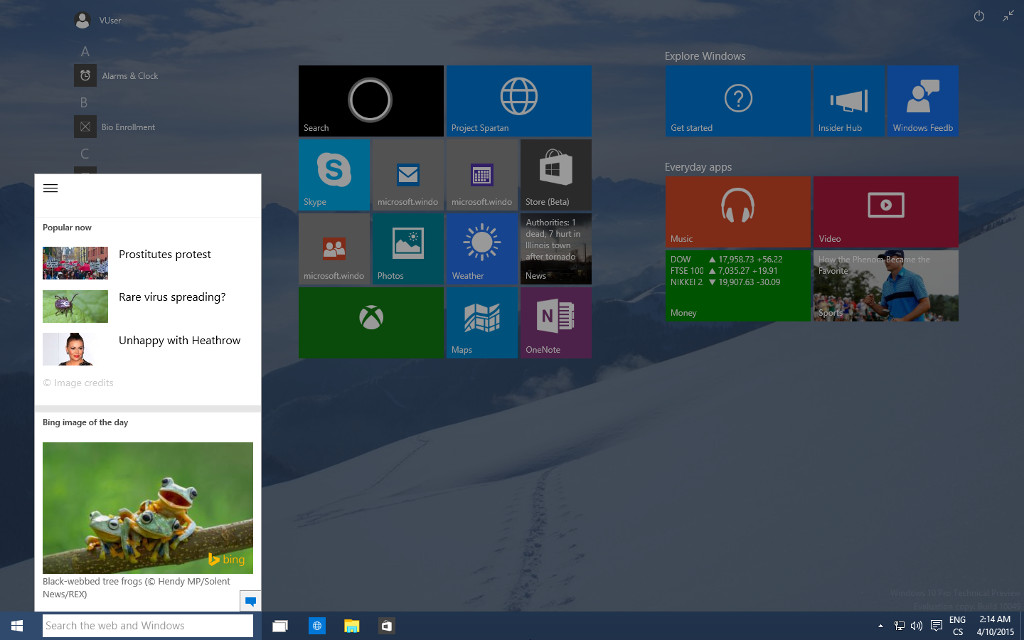This screenshot has width=1024, height=640.
Task: Open the Maps tile
Action: [482, 323]
